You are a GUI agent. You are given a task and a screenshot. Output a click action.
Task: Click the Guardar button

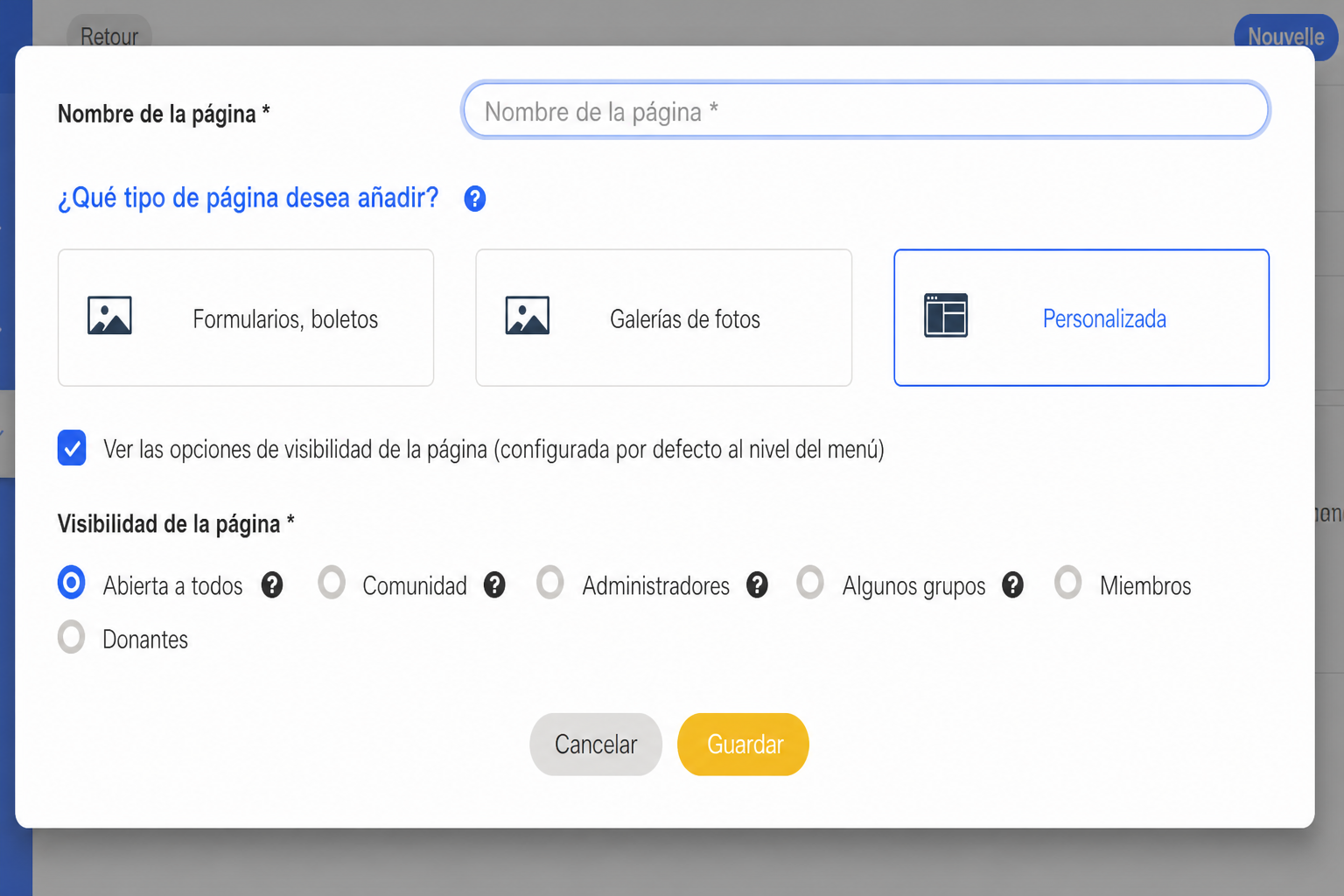pos(743,745)
